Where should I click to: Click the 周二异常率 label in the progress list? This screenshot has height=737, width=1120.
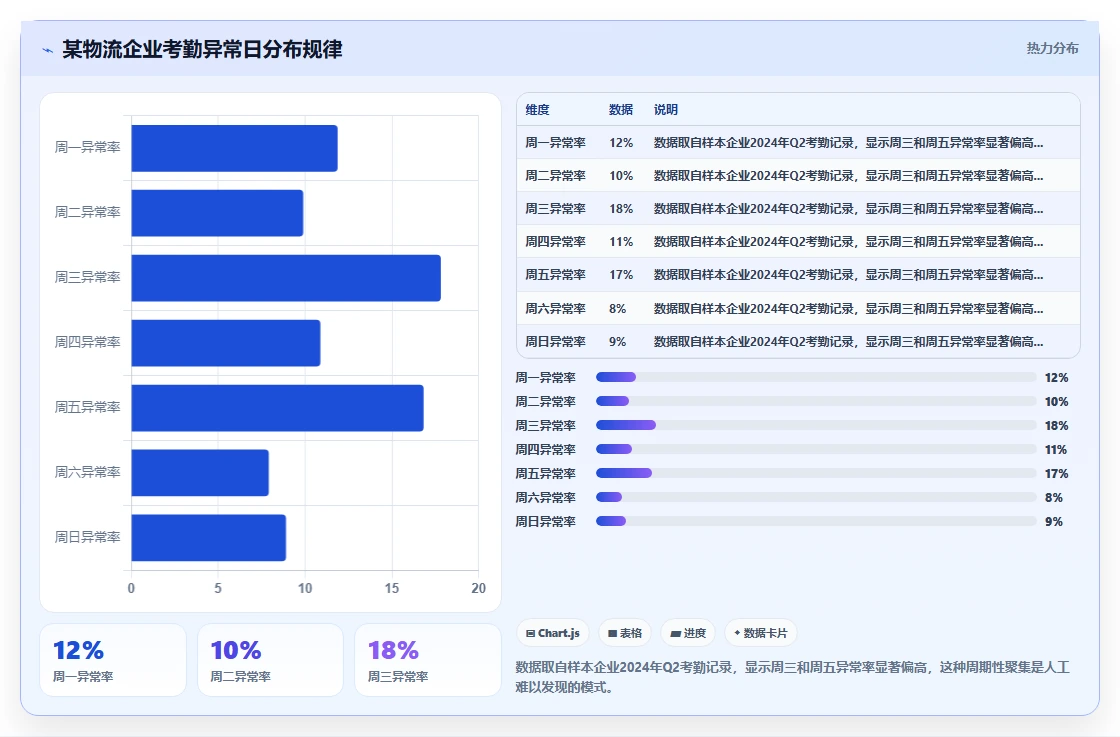pyautogui.click(x=546, y=402)
